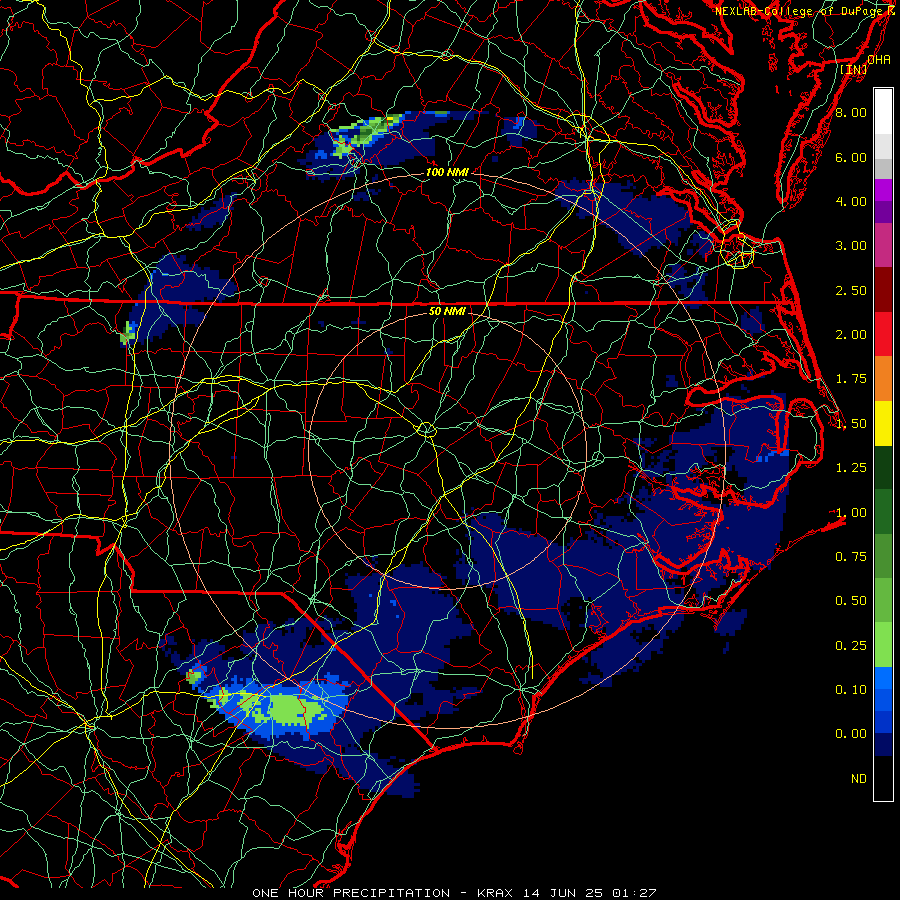This screenshot has height=900, width=900.
Task: Select the white legend color swatch
Action: (883, 112)
